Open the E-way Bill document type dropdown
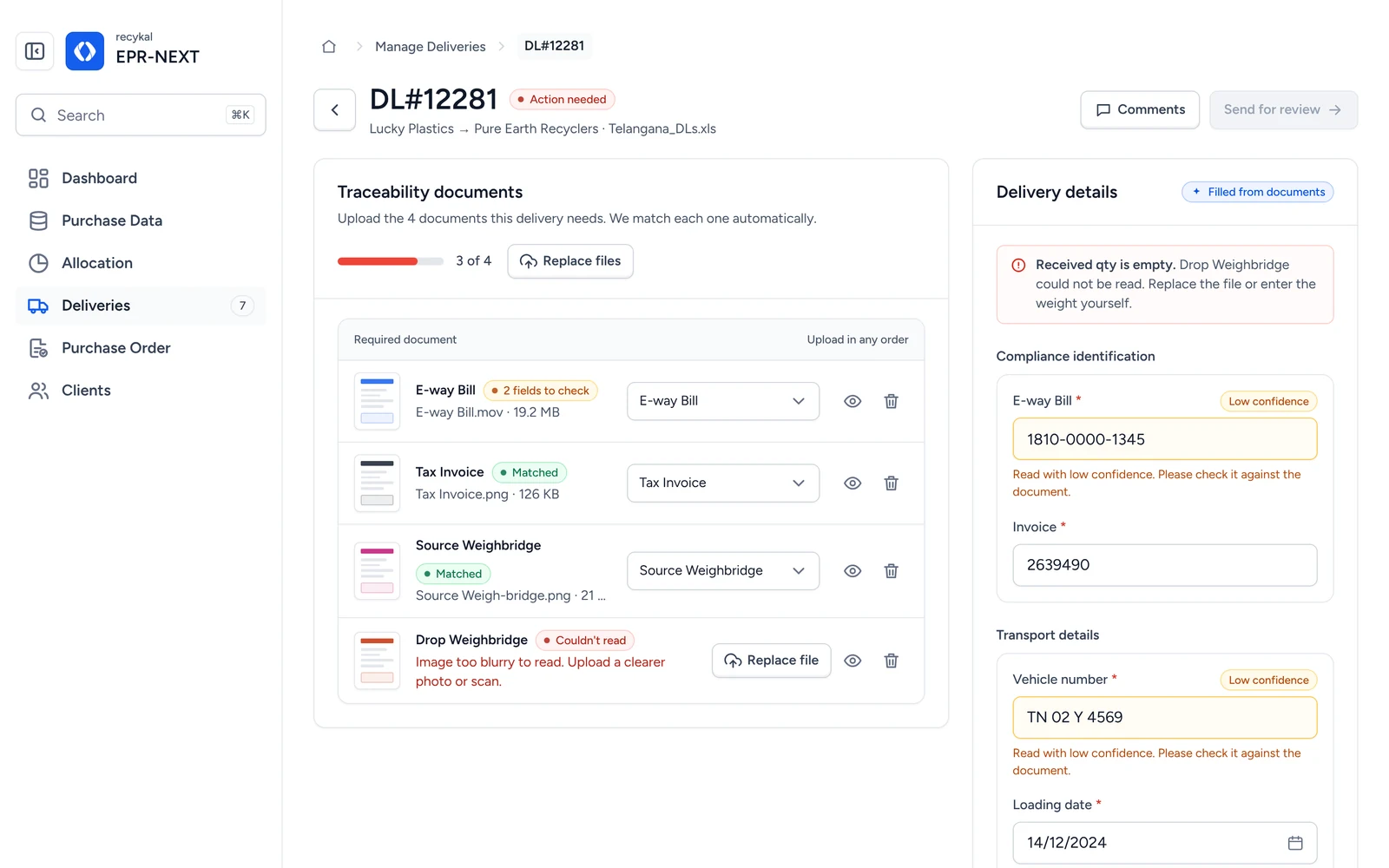This screenshot has height=868, width=1389. coord(723,401)
